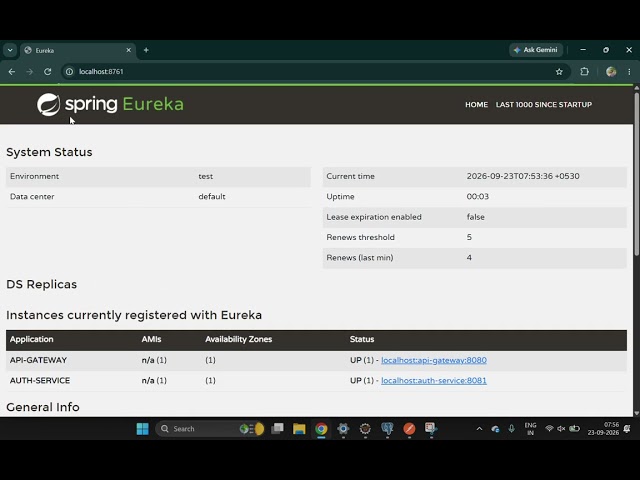Viewport: 640px width, 480px height.
Task: Click the DS Replicas heading
Action: tap(42, 284)
